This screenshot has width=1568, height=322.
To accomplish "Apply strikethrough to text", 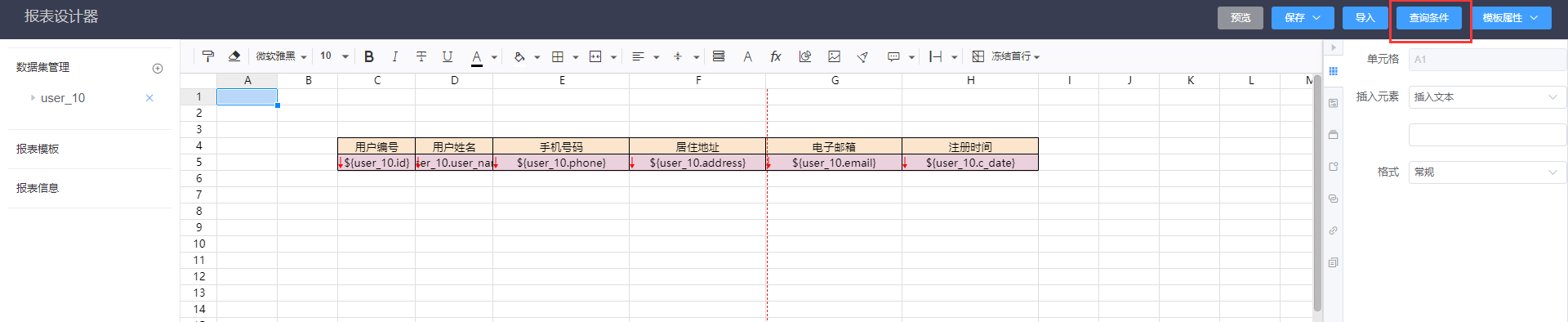I will pyautogui.click(x=421, y=56).
